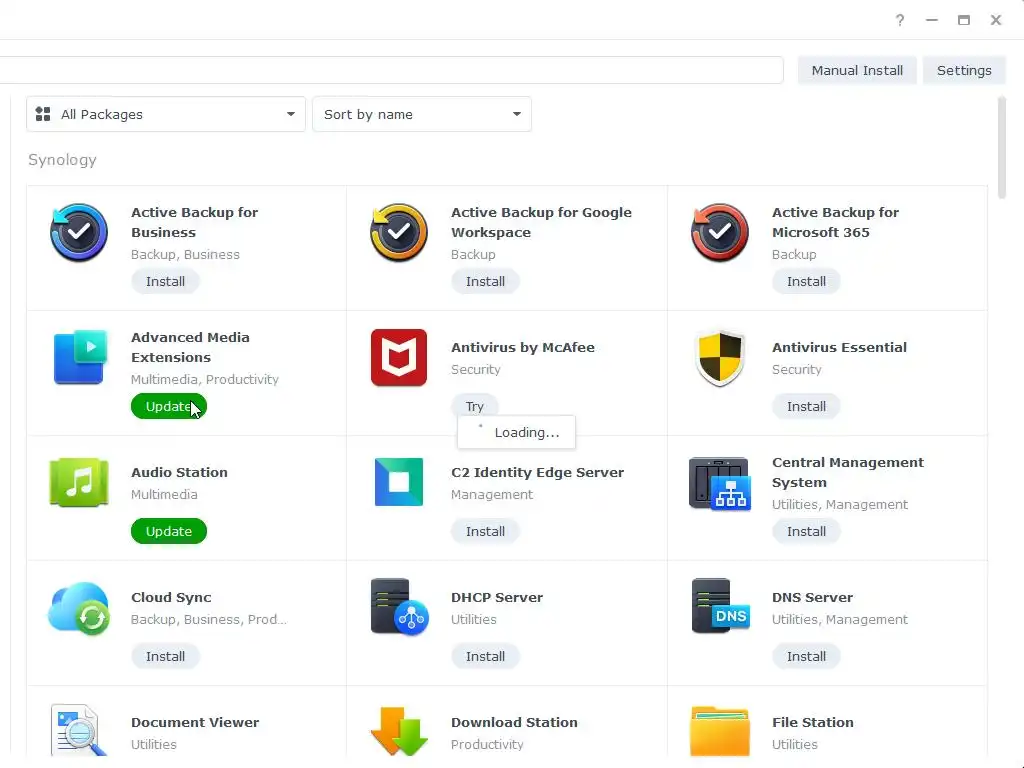Screen dimensions: 1024x768
Task: Click the package search input field
Action: point(391,70)
